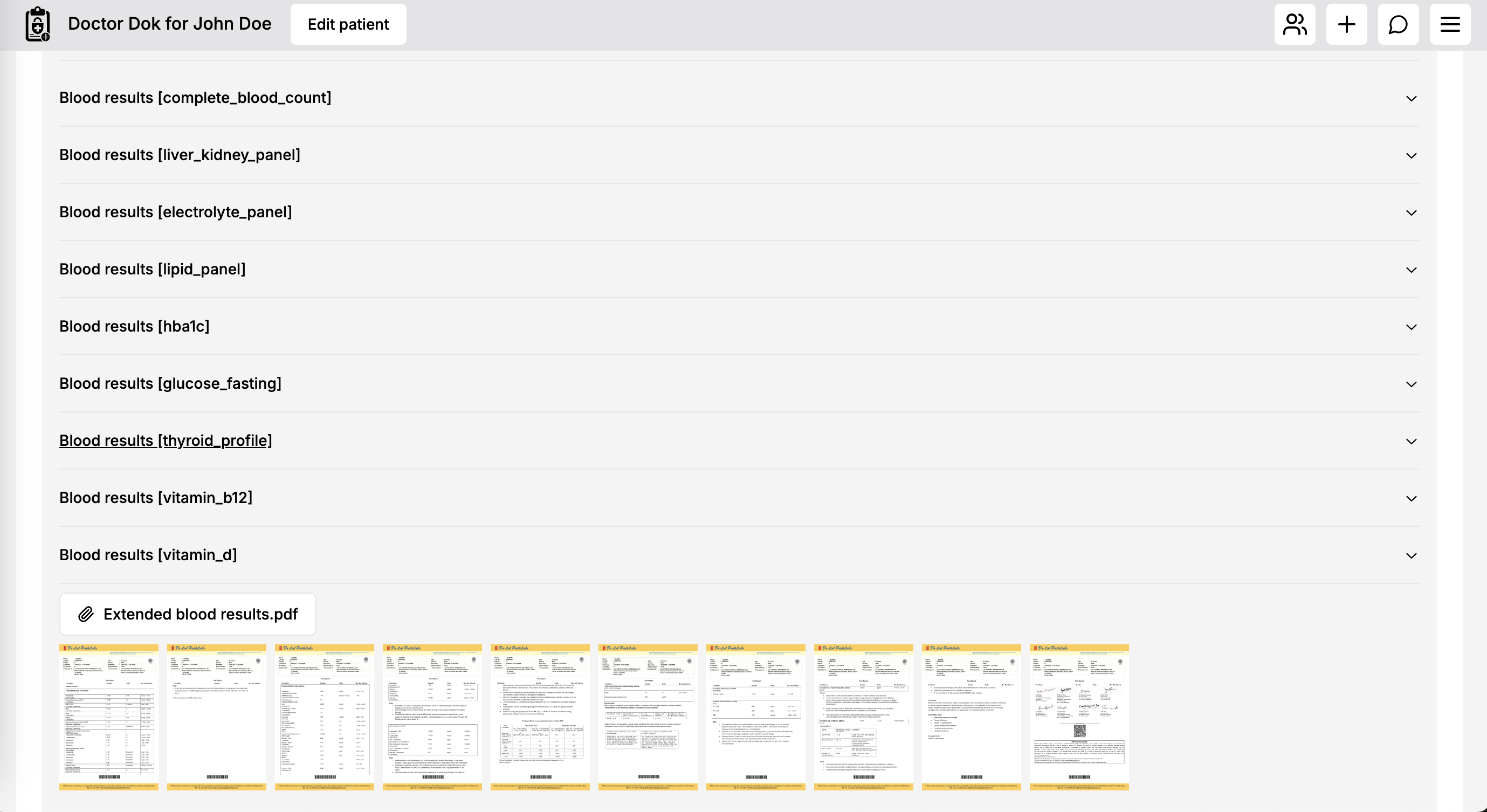Screen dimensions: 1487x812
Task: Expand the hba1c results chevron
Action: pyautogui.click(x=1411, y=327)
